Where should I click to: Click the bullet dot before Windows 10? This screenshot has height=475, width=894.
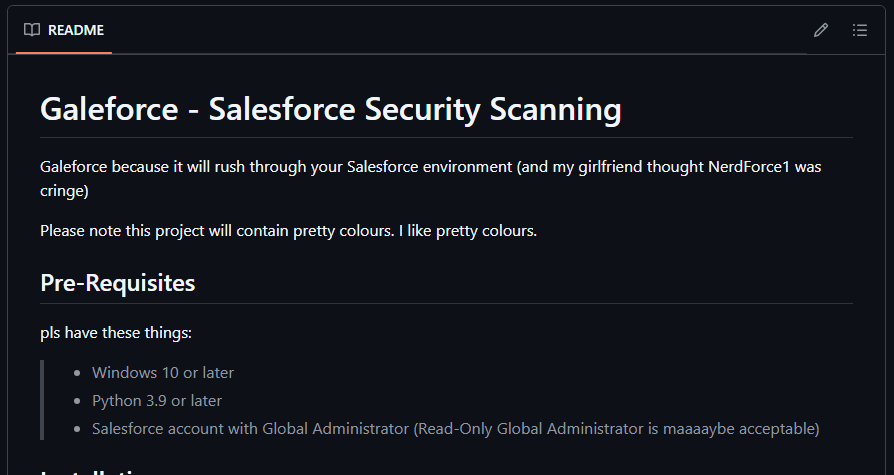tap(78, 373)
